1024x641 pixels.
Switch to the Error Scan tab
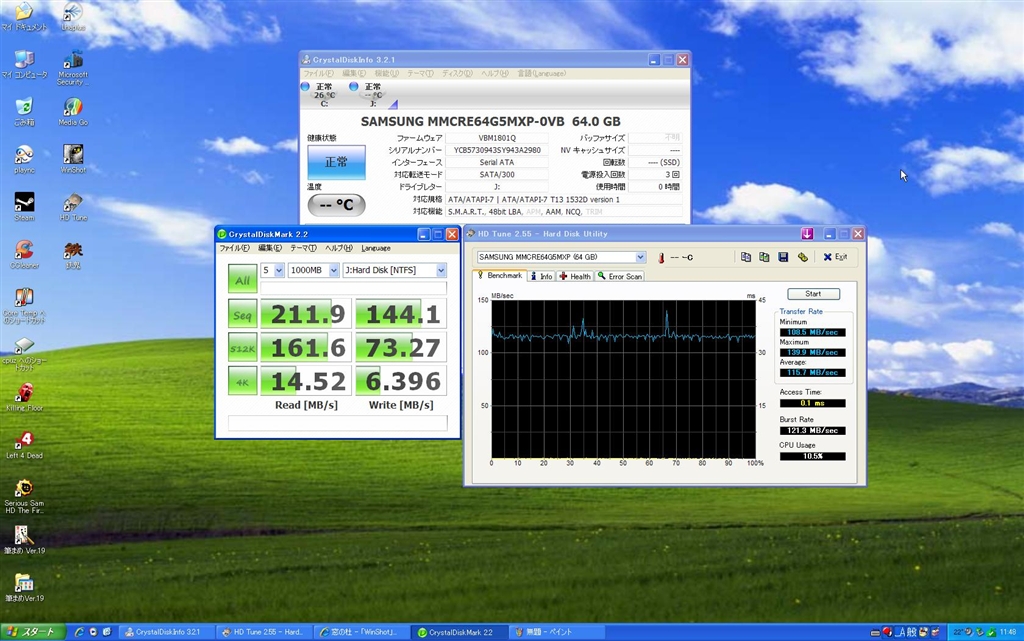pos(620,276)
